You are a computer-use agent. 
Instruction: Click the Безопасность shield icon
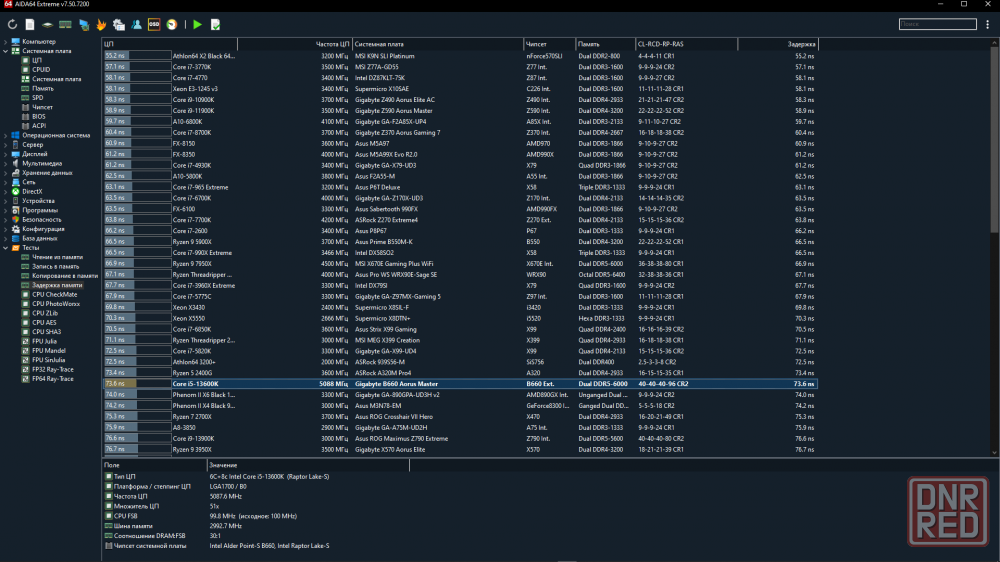[16, 219]
